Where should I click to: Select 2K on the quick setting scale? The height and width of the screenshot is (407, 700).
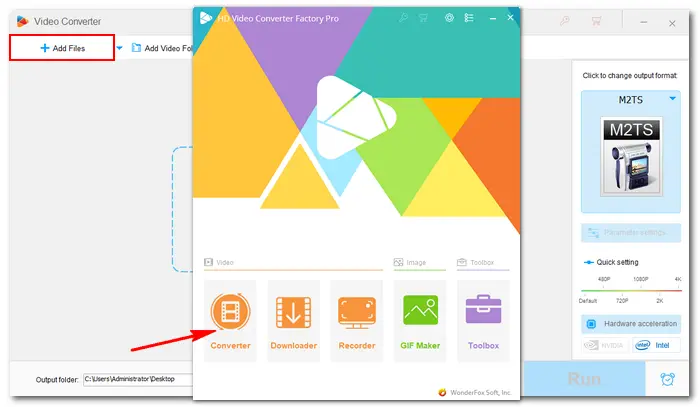pyautogui.click(x=660, y=301)
